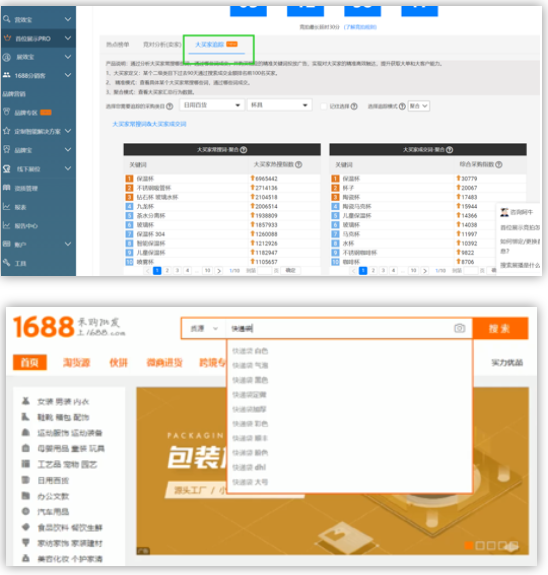Viewport: 548px width, 575px height.
Task: Click the second carousel indicator square
Action: [x=479, y=545]
